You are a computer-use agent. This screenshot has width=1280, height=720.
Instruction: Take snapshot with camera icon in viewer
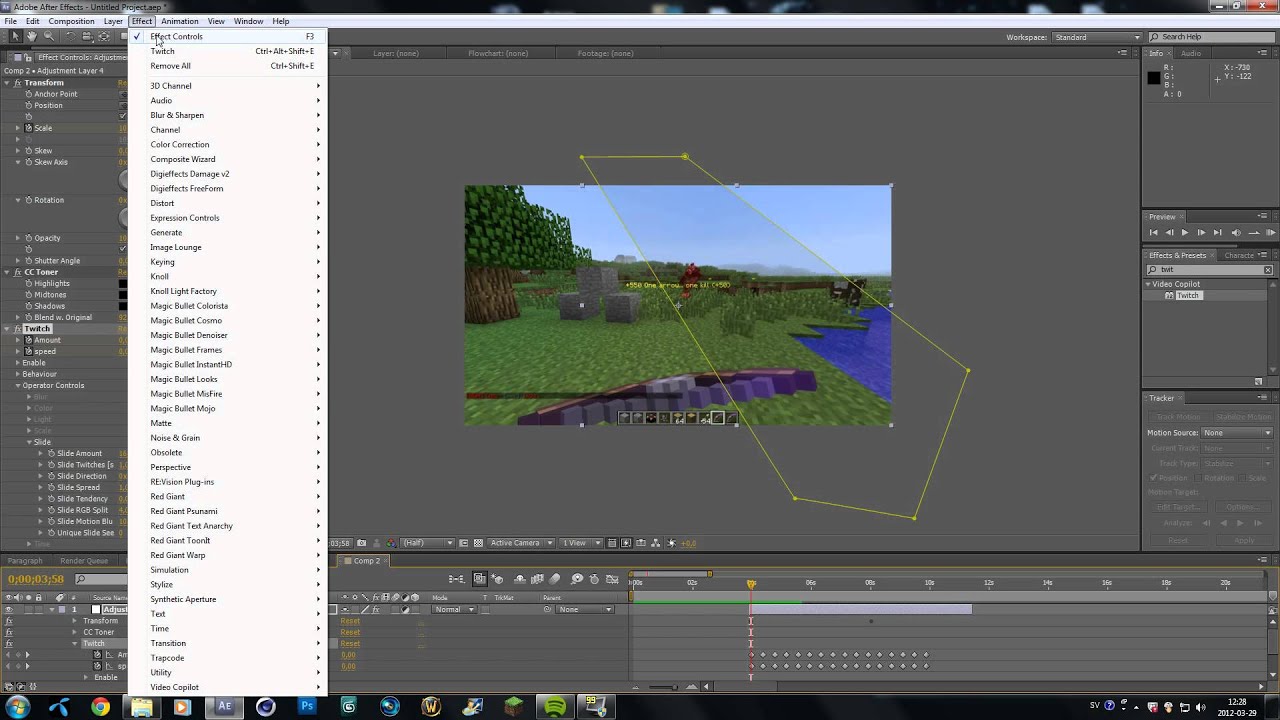click(361, 543)
